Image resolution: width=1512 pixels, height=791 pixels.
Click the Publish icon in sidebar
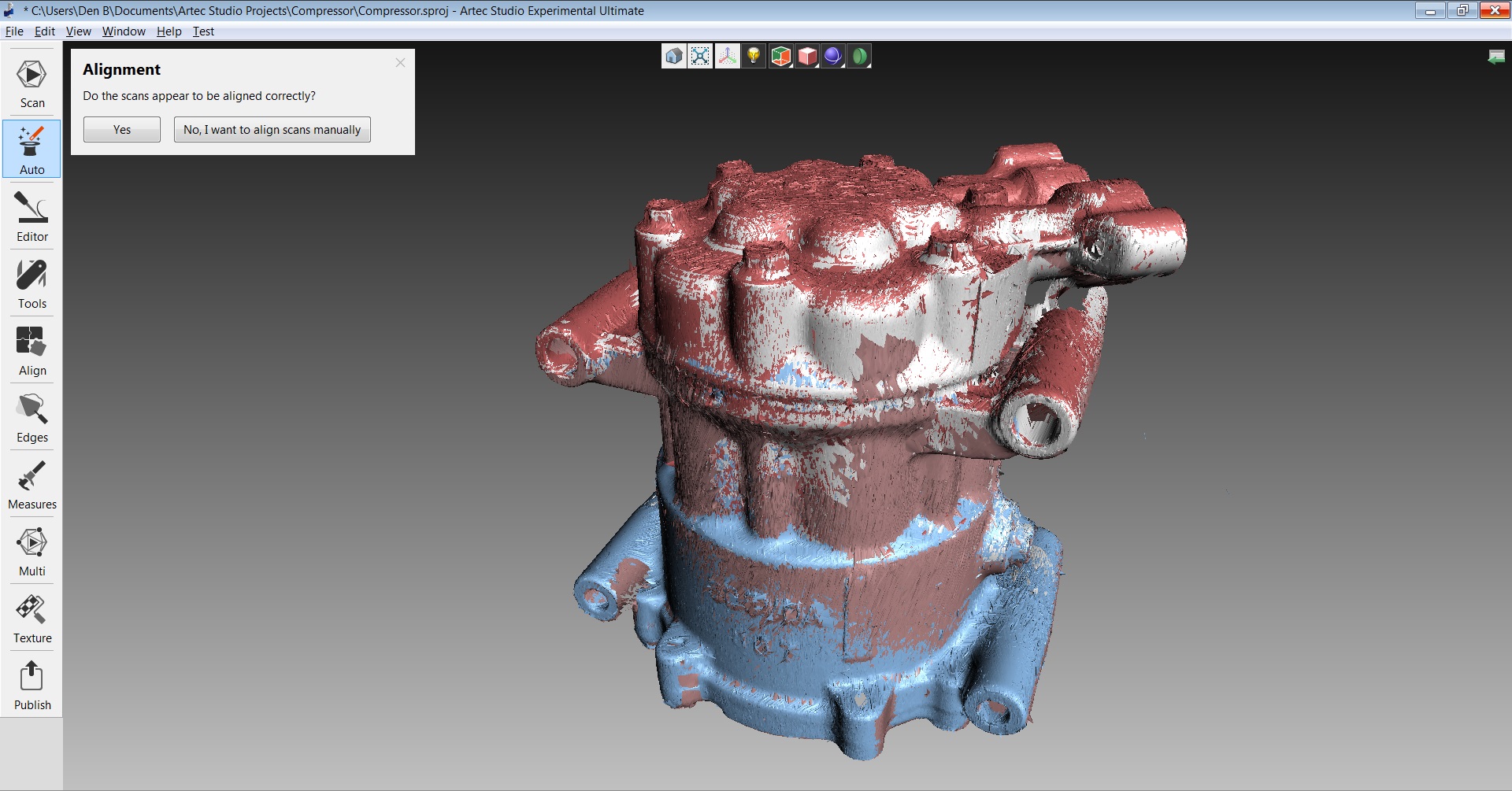coord(31,686)
